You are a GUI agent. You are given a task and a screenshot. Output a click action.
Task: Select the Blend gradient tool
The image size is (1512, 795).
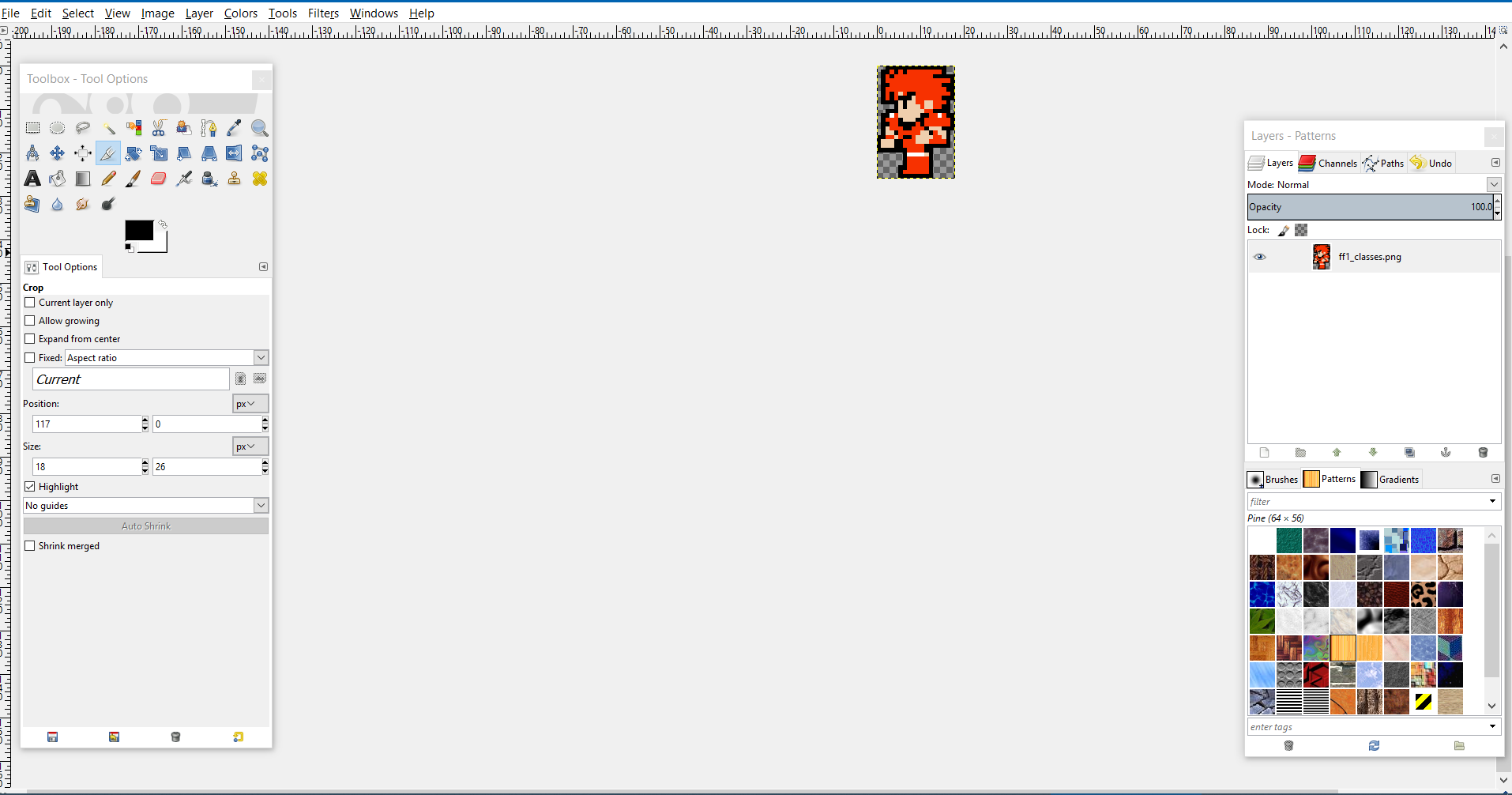(x=83, y=179)
